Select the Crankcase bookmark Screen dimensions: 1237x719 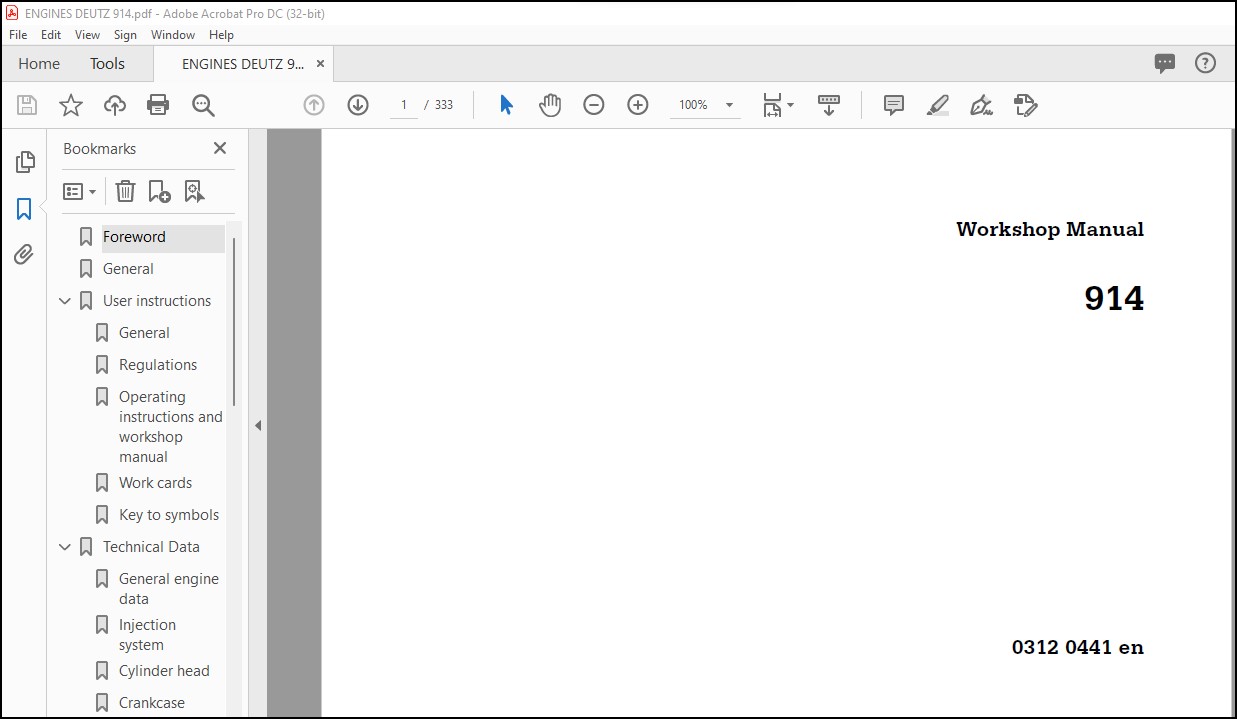point(151,703)
